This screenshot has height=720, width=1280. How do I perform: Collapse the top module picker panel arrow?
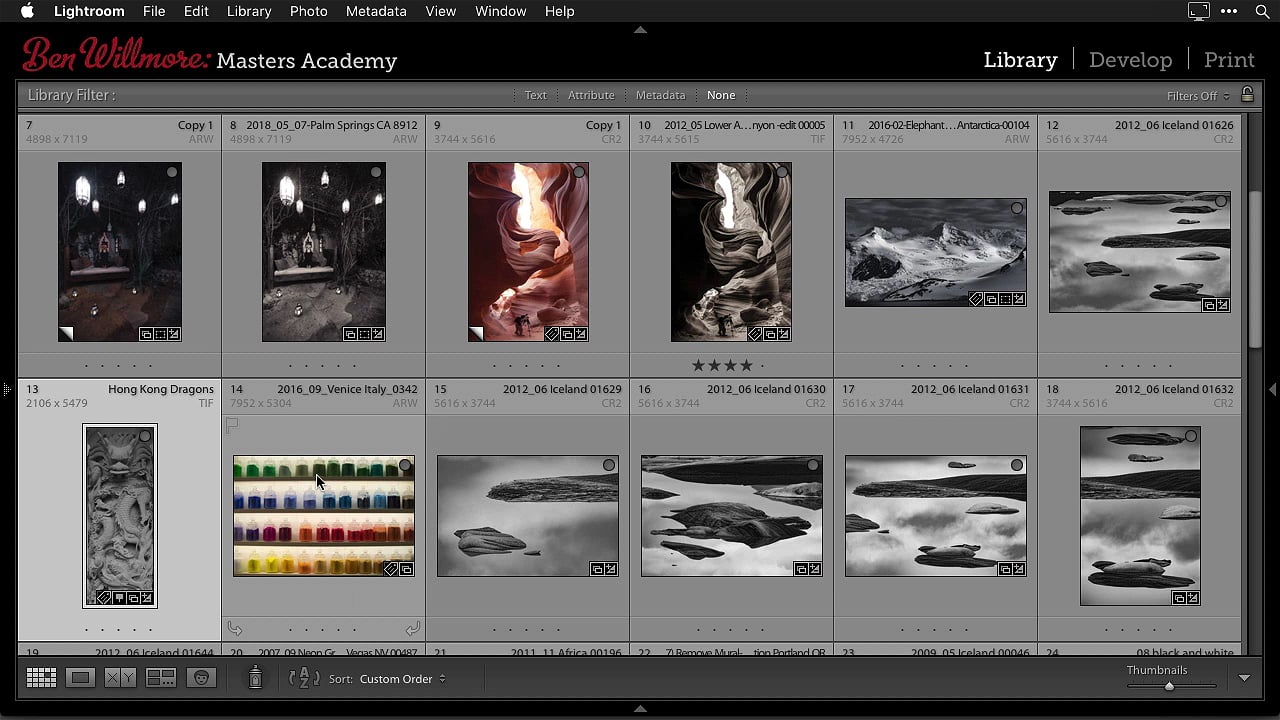(640, 30)
